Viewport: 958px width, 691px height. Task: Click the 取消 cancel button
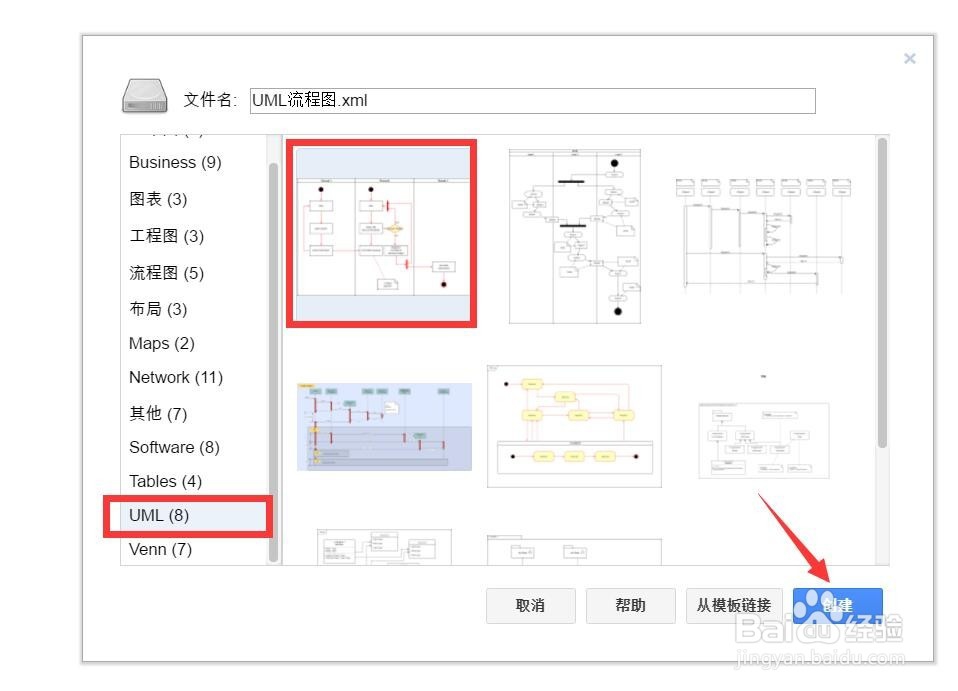(x=530, y=605)
